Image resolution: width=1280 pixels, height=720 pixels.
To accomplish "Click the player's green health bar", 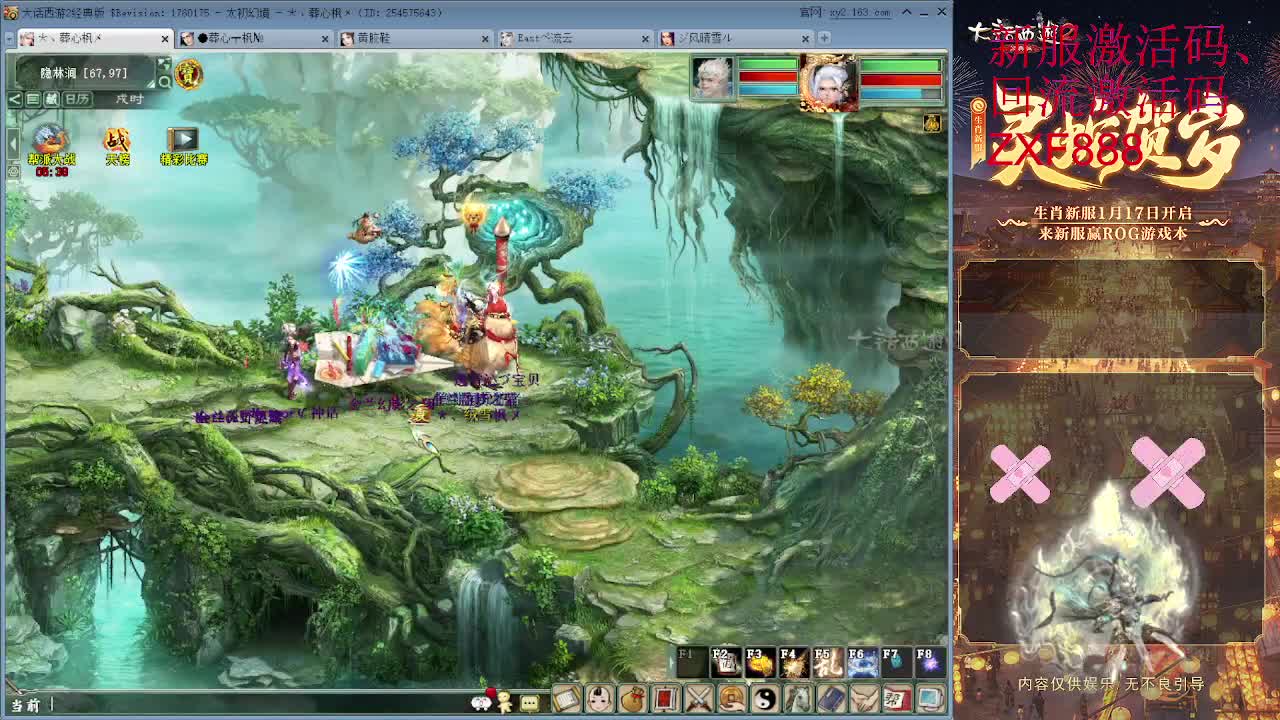I will [901, 66].
